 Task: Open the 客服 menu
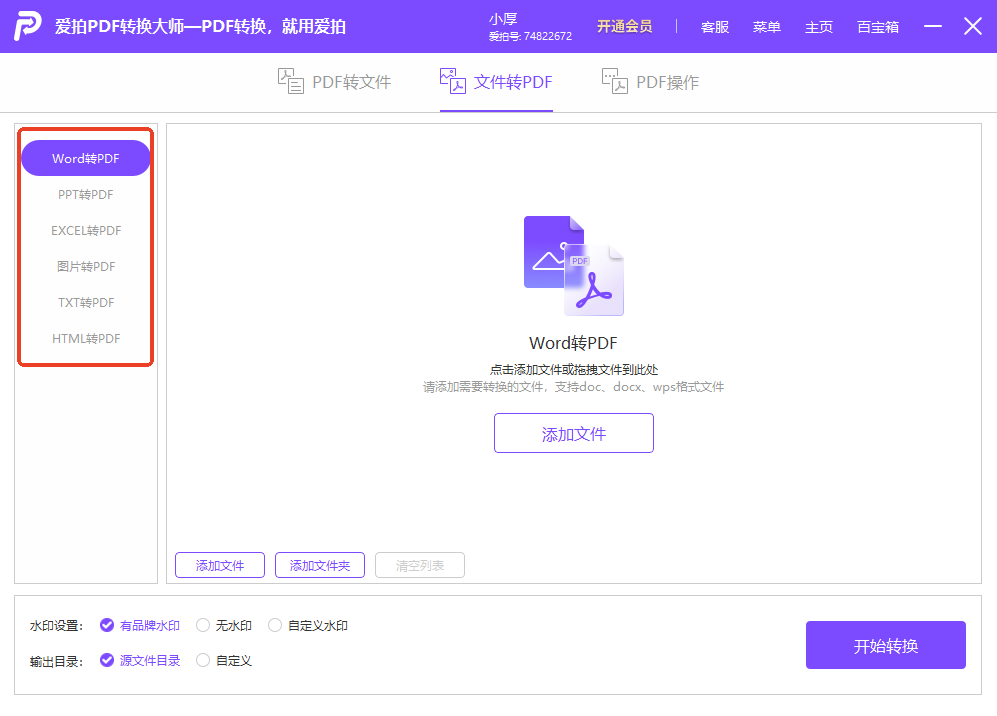click(x=715, y=27)
